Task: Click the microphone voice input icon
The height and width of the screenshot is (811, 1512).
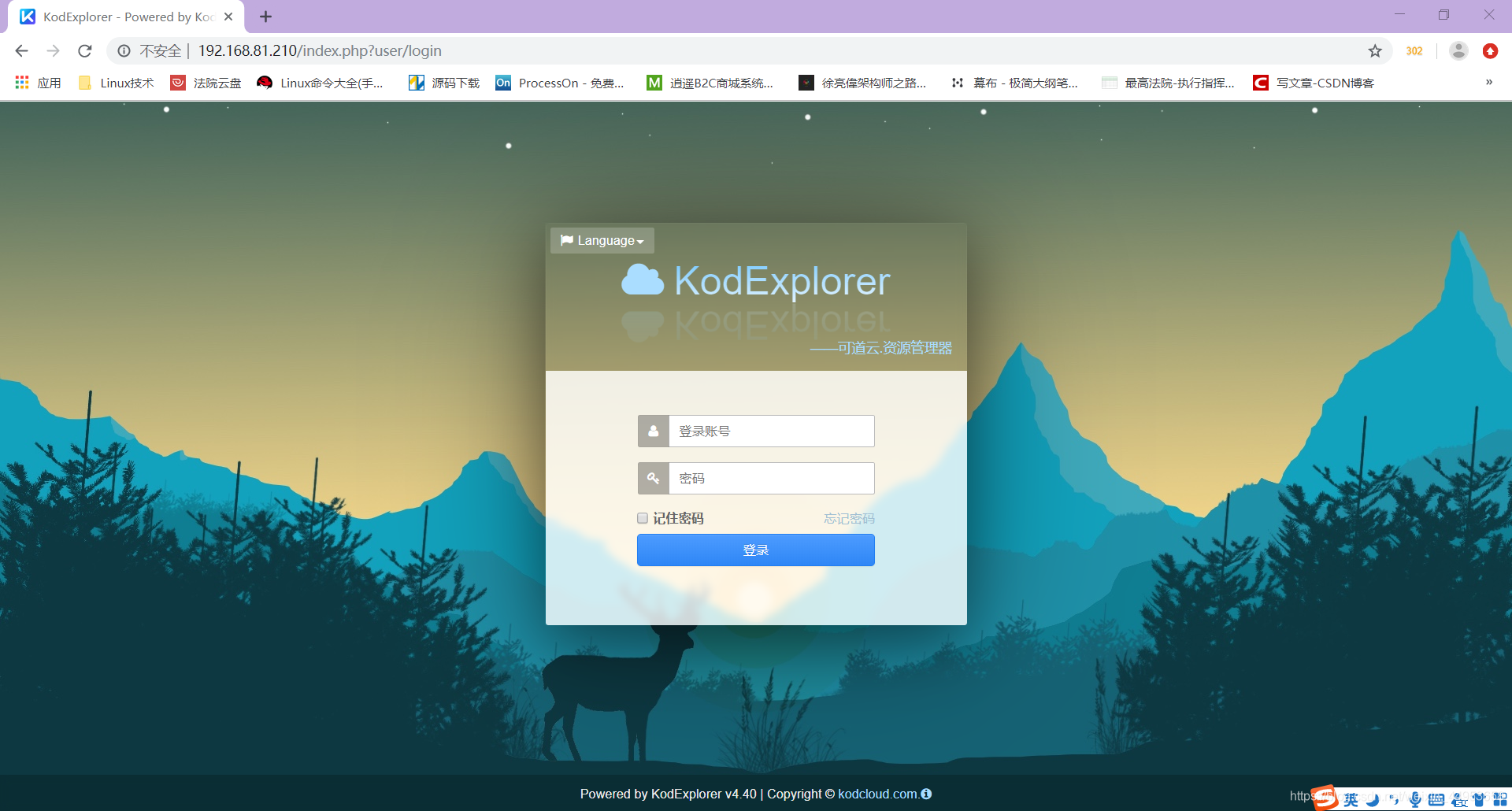Action: click(x=1415, y=800)
